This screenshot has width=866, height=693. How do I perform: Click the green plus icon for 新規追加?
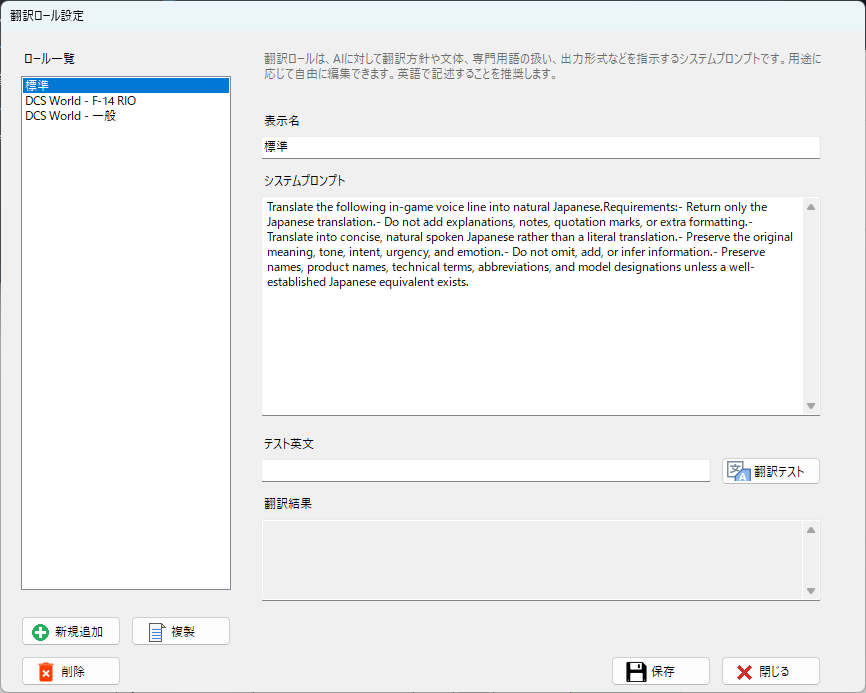40,632
